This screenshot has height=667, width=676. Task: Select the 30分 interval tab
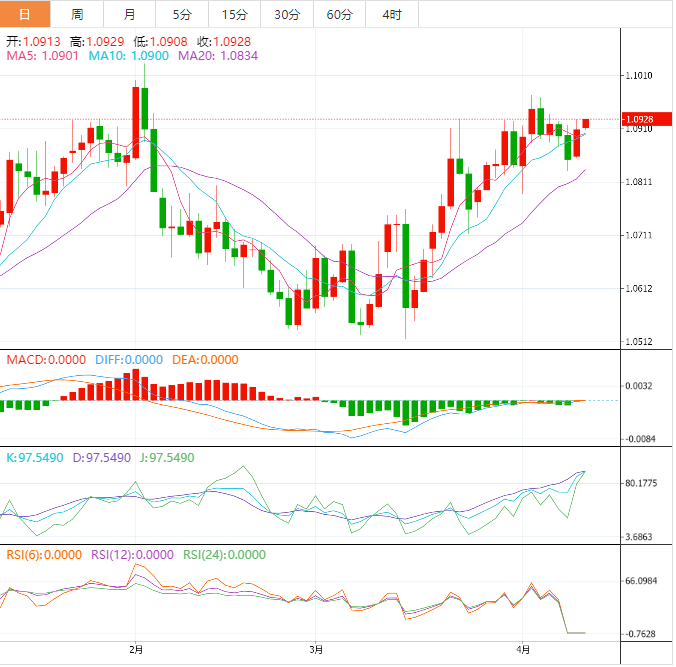pyautogui.click(x=287, y=14)
